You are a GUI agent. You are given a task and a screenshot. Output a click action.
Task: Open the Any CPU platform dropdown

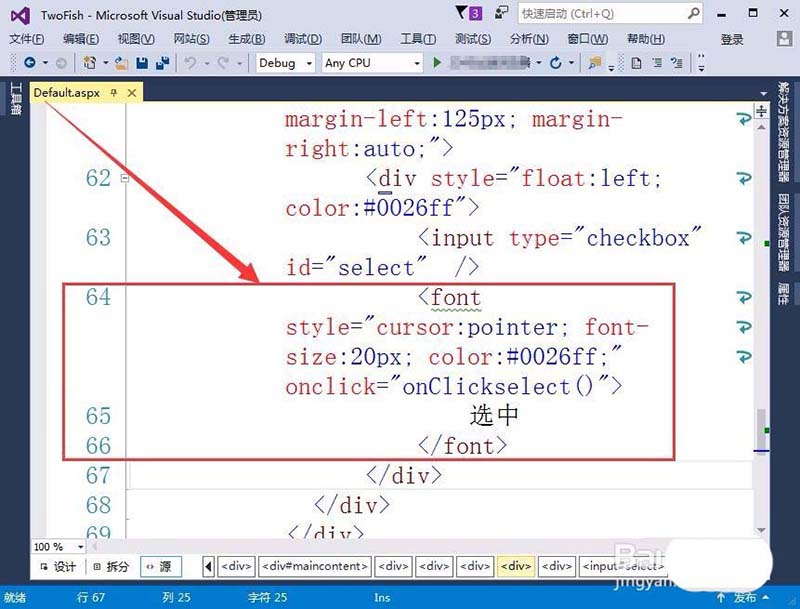click(372, 62)
